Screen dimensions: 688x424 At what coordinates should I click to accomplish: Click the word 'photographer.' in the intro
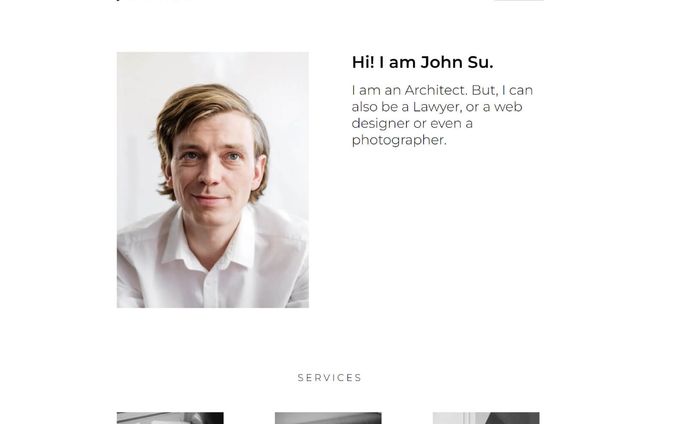point(399,140)
